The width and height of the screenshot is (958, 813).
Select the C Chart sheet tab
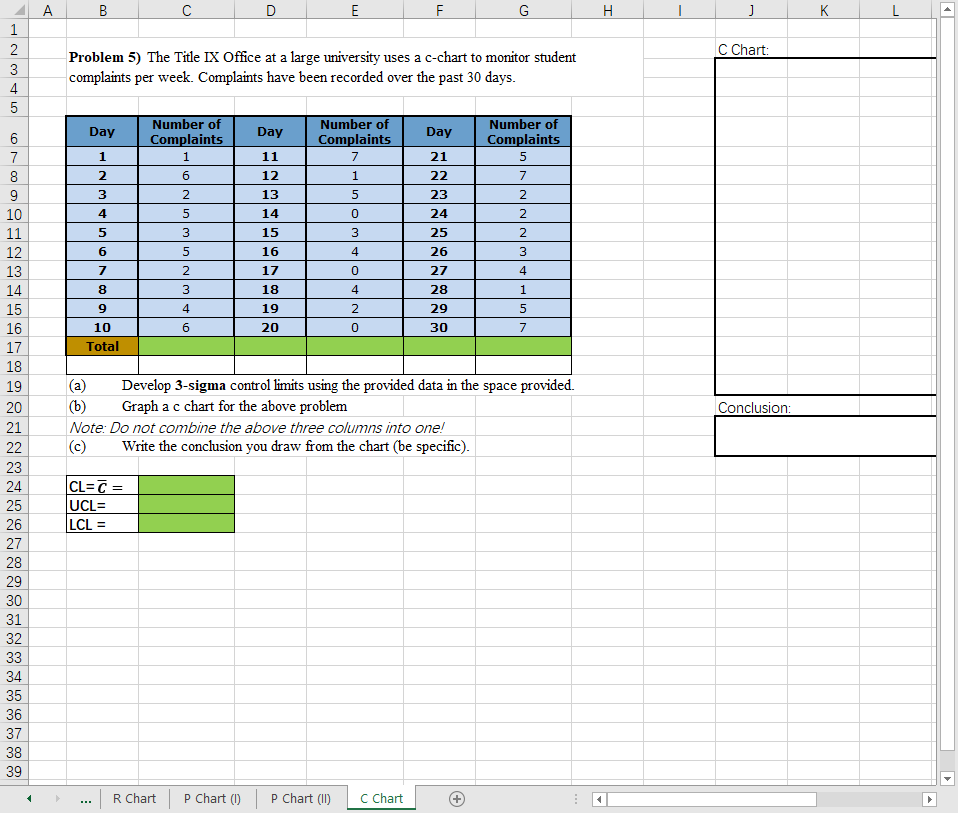[381, 798]
